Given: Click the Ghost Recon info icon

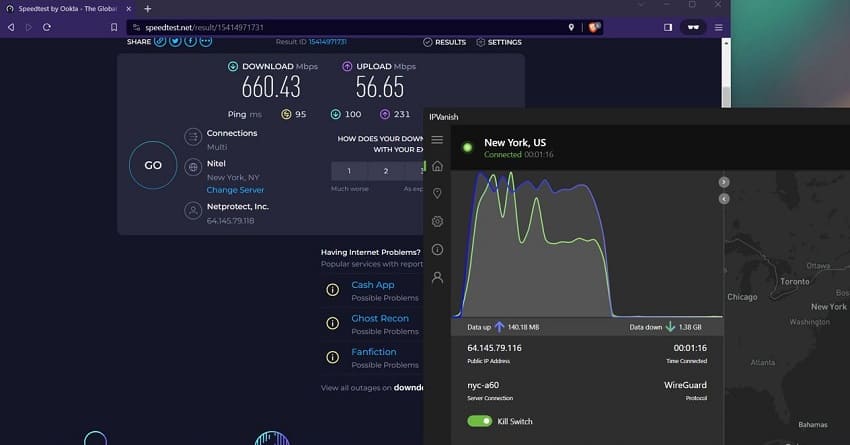Looking at the screenshot, I should tap(333, 324).
